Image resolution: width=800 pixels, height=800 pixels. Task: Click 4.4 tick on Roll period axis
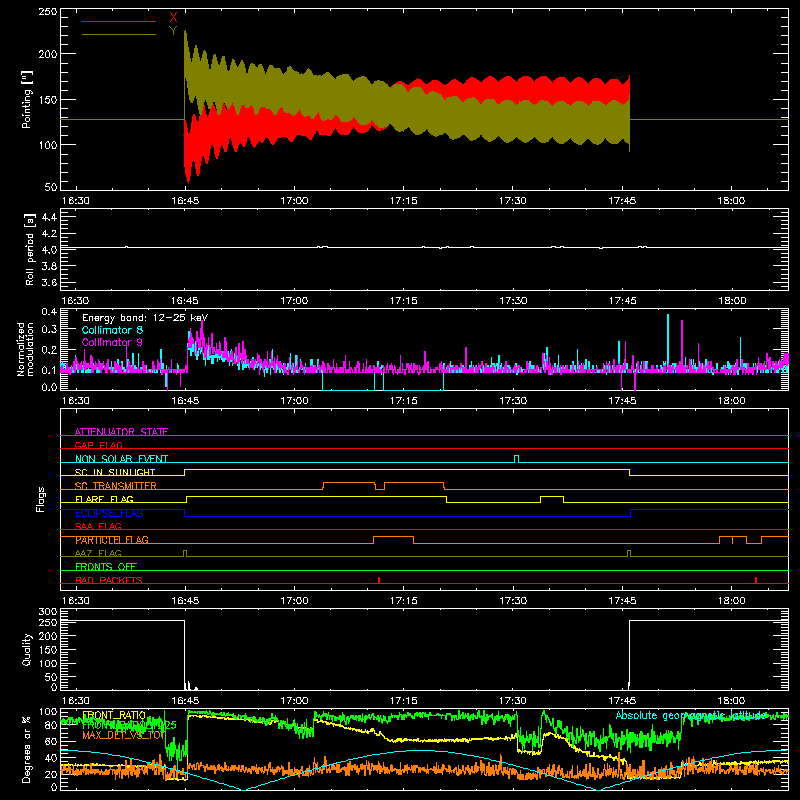point(49,217)
